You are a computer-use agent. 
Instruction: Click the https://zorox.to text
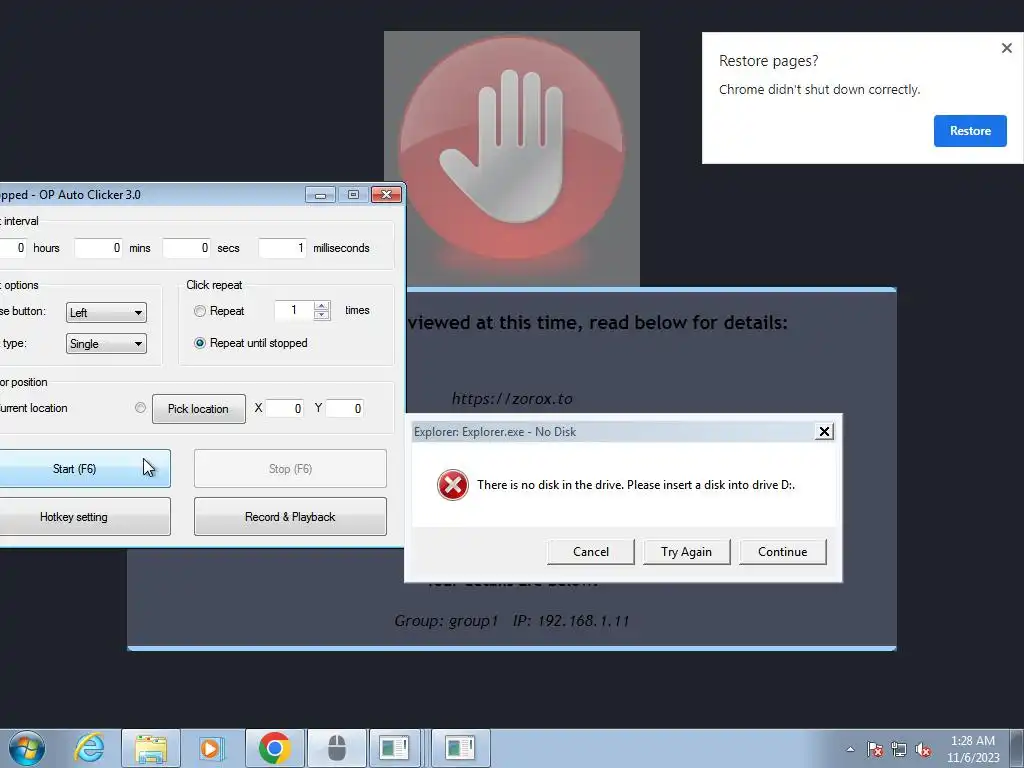click(x=512, y=398)
